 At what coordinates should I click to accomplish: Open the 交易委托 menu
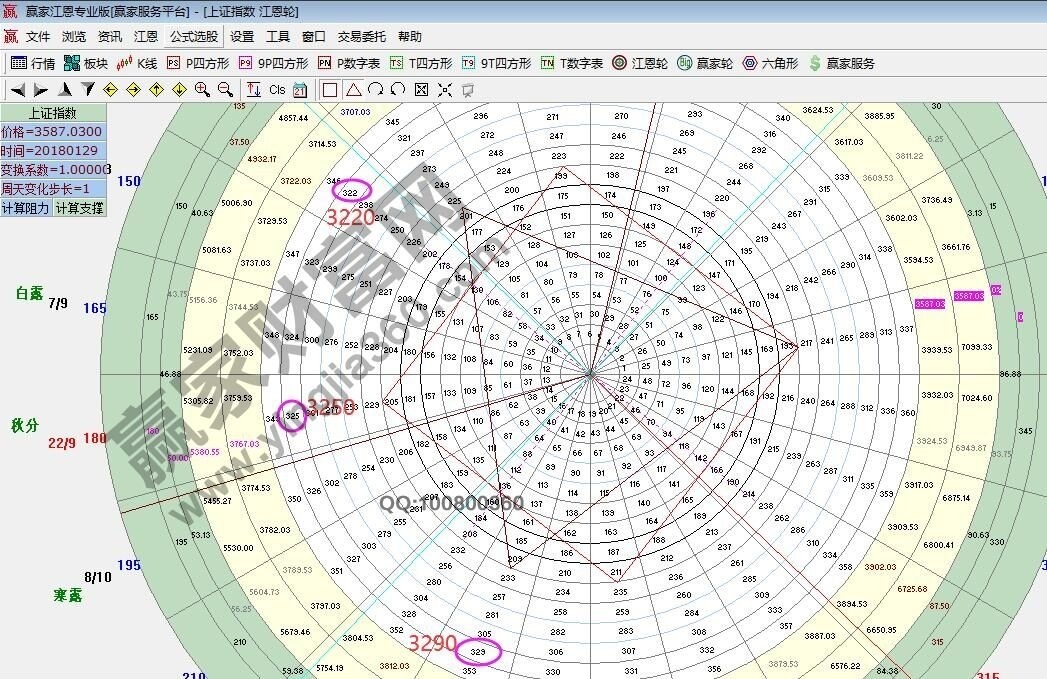coord(361,37)
